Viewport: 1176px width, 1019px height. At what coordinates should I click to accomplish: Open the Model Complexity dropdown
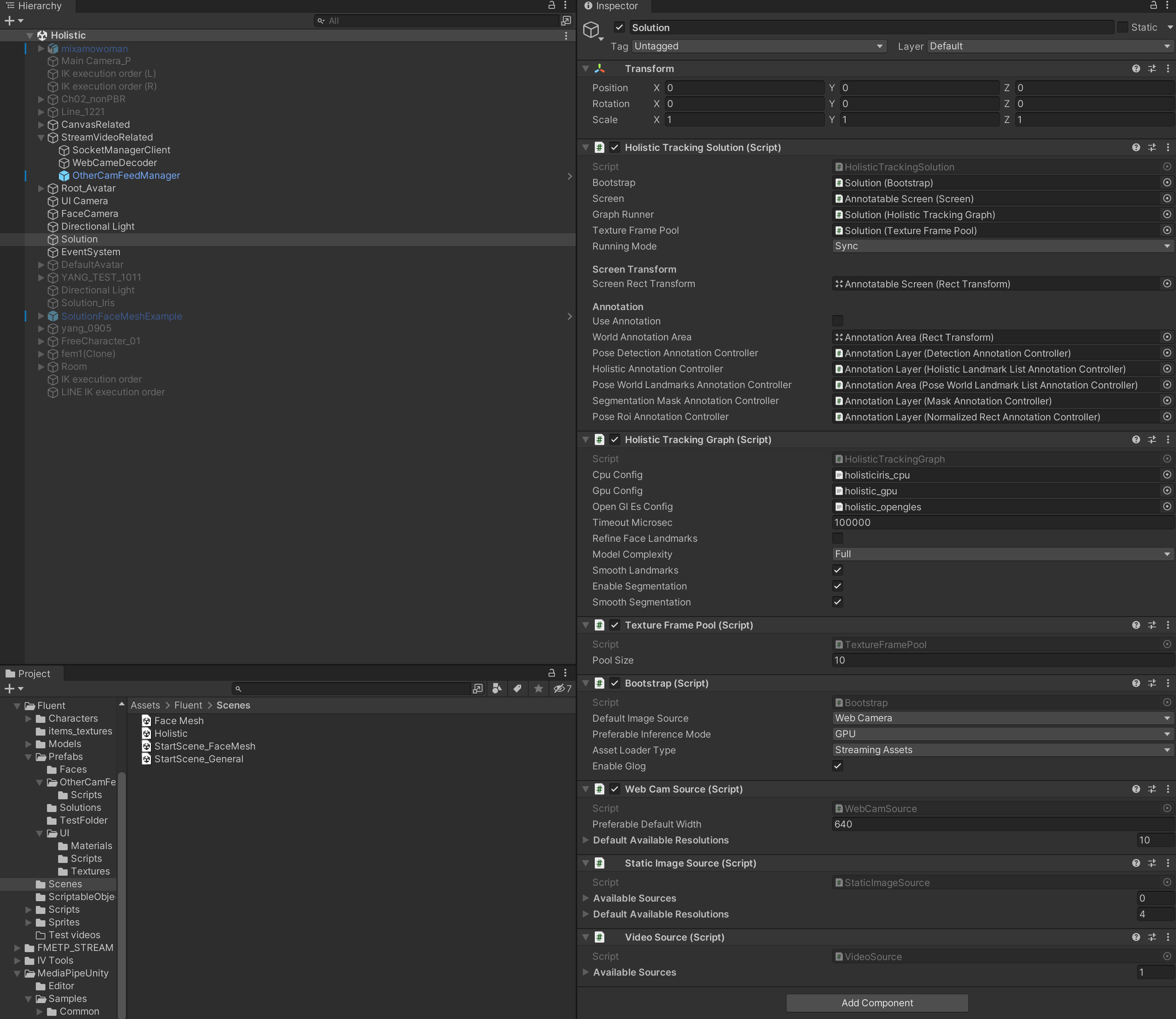pos(1001,554)
